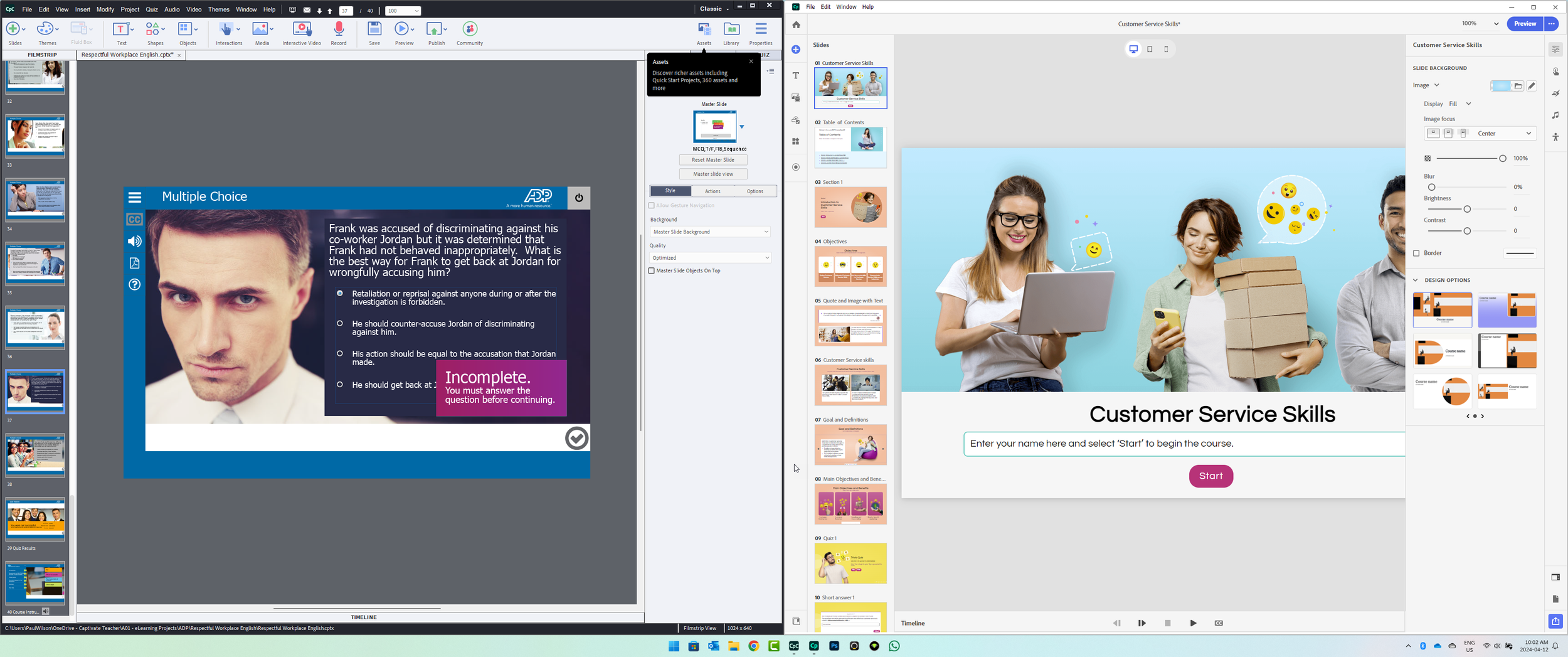The image size is (1568, 657).
Task: Click the blue add slide plus icon
Action: (x=796, y=50)
